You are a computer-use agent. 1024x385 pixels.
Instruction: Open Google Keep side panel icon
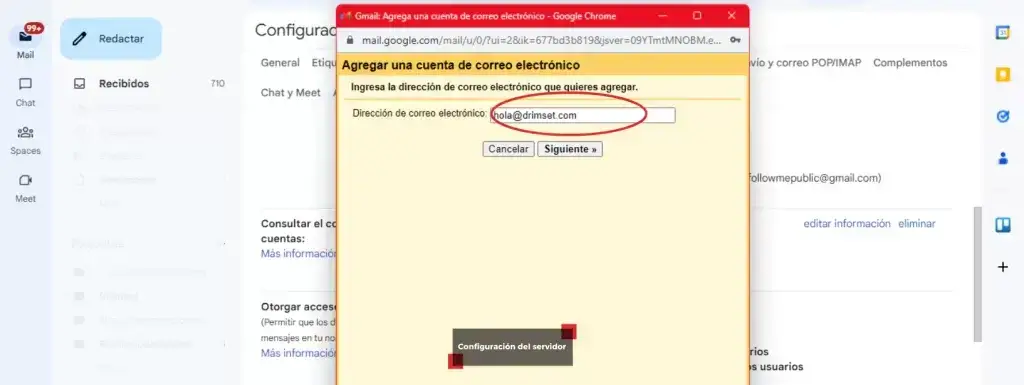pyautogui.click(x=1002, y=74)
